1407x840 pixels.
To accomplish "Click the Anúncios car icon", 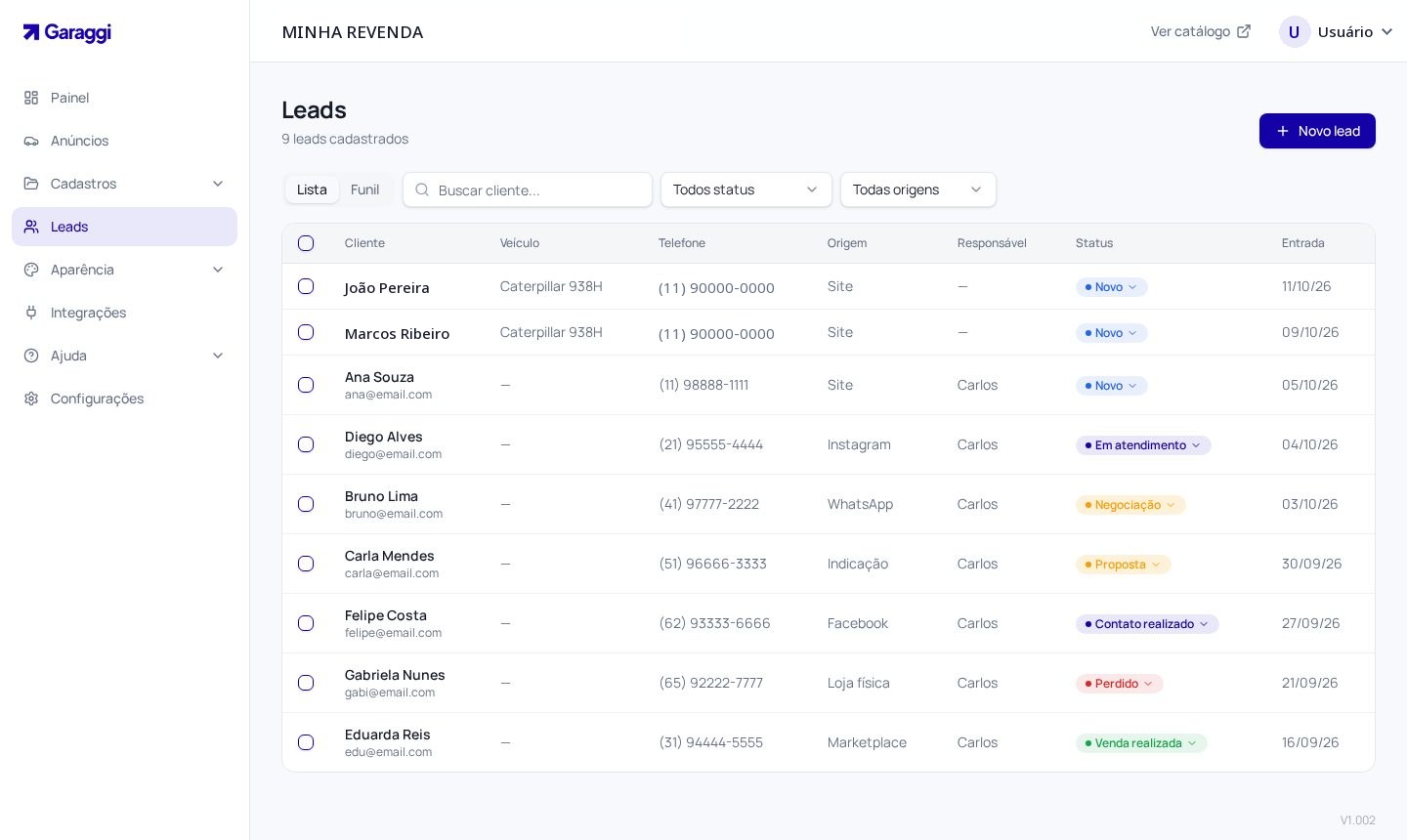I will 31,141.
